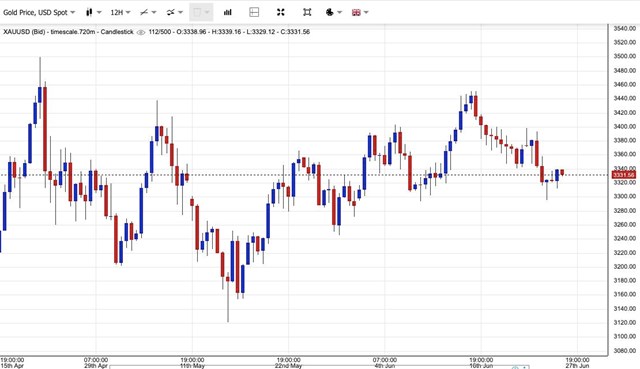This screenshot has width=640, height=369.
Task: Click the 27th Jun 19:00:00 time label
Action: [577, 363]
